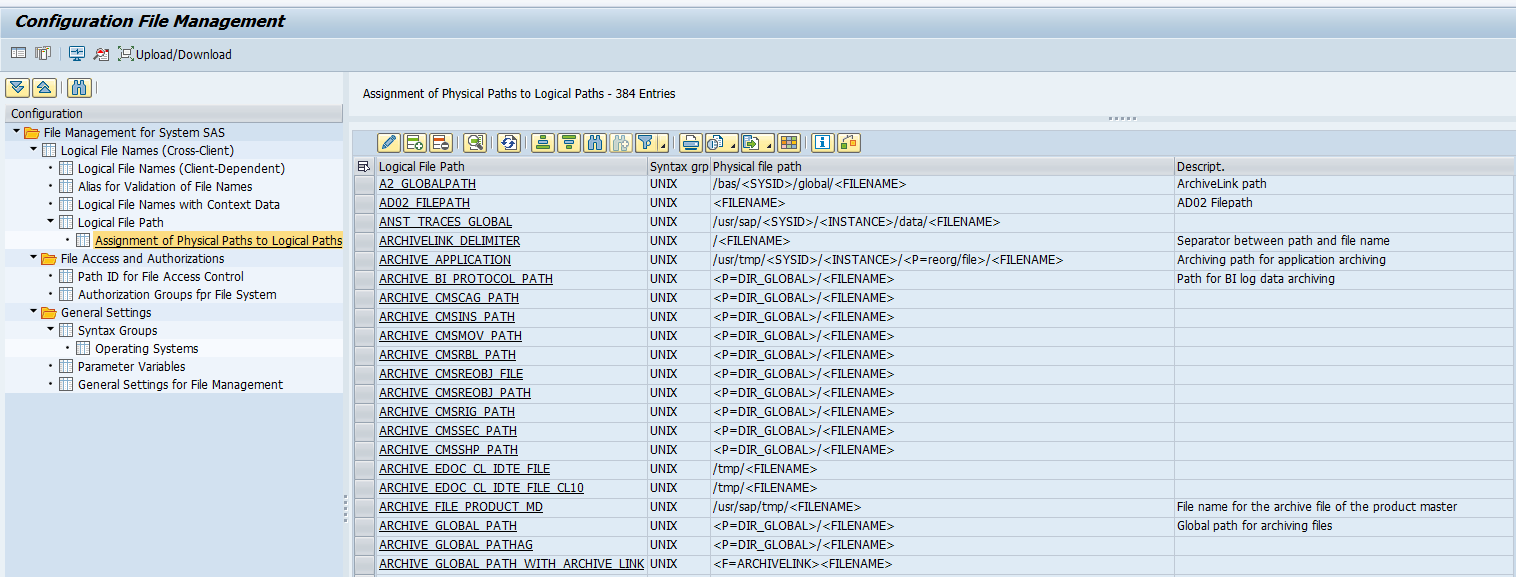Refresh the table with the refresh icon
Screen dimensions: 1516x577
click(x=508, y=143)
